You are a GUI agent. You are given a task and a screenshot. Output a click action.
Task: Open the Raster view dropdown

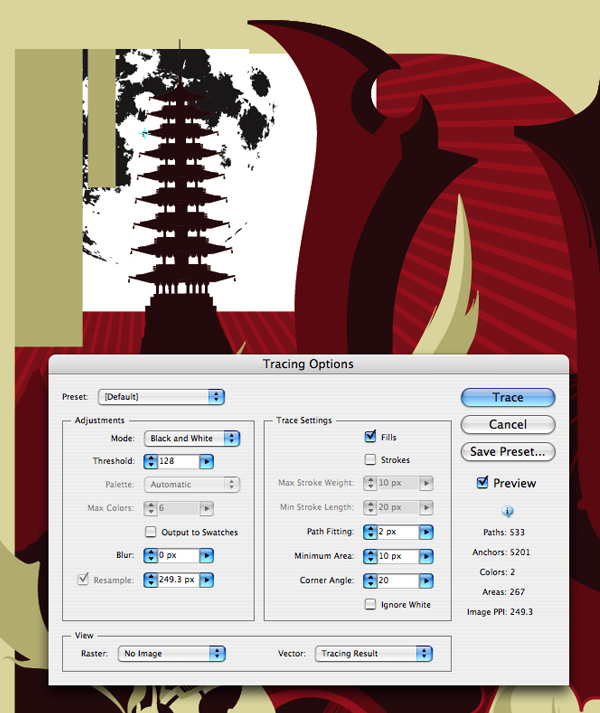point(171,653)
